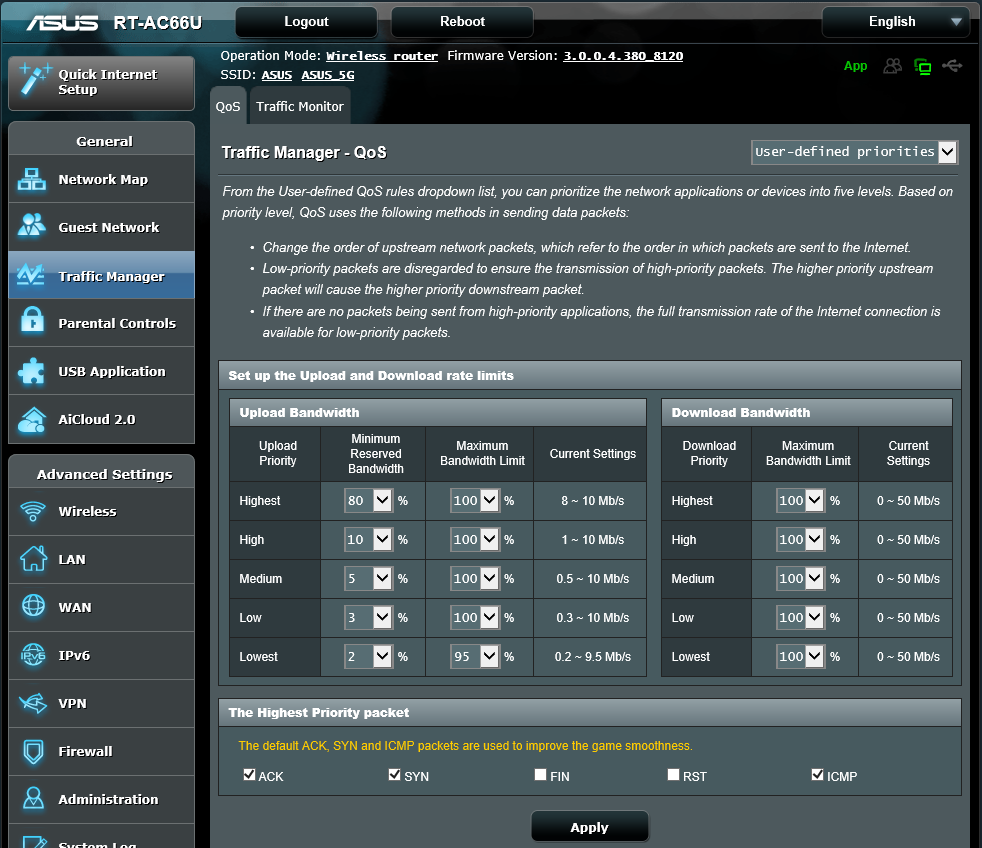
Task: Open Lowest upload maximum bandwidth limit dropdown
Action: click(474, 657)
